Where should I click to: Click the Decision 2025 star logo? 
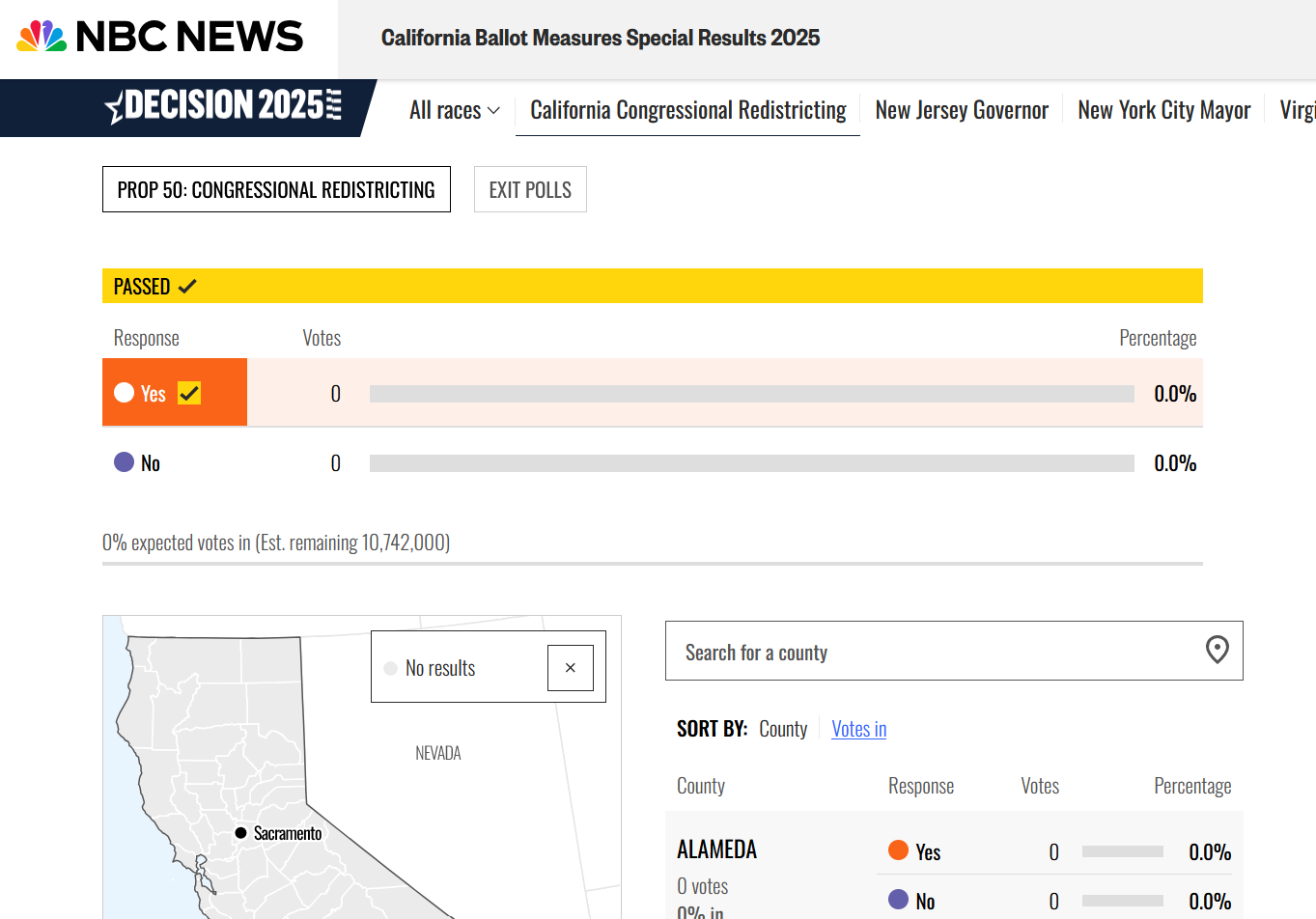[116, 106]
